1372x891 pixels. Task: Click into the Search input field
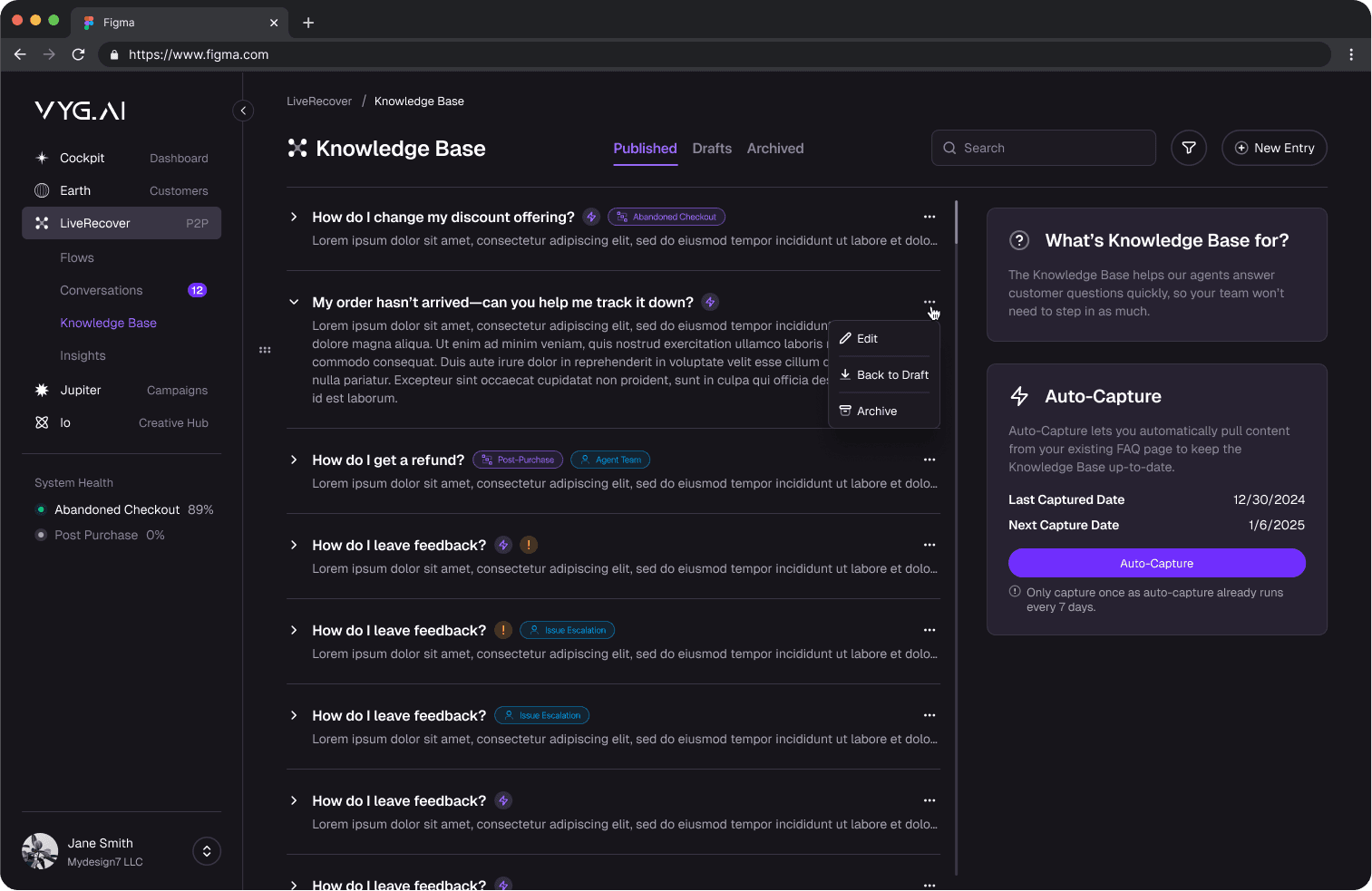(1052, 148)
